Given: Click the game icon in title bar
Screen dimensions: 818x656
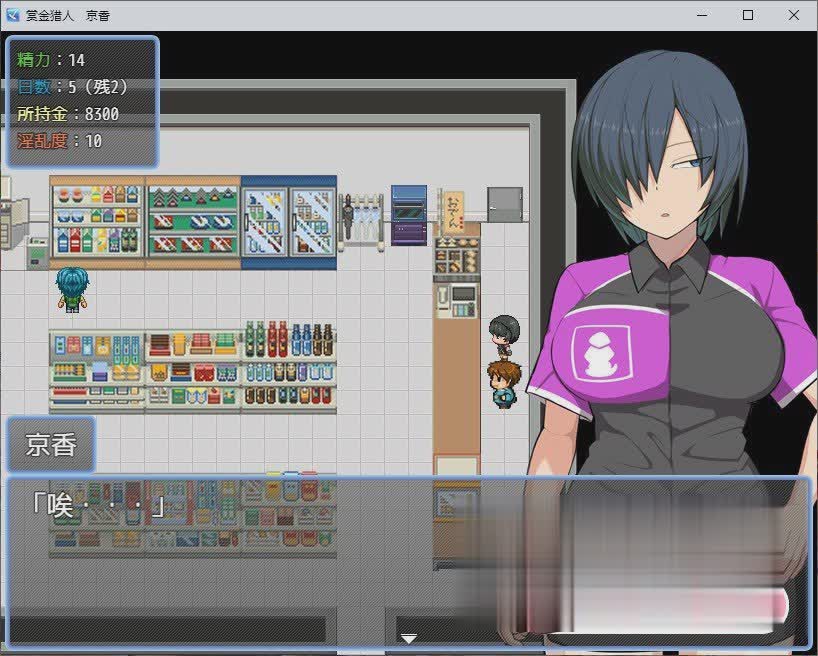Looking at the screenshot, I should [13, 15].
